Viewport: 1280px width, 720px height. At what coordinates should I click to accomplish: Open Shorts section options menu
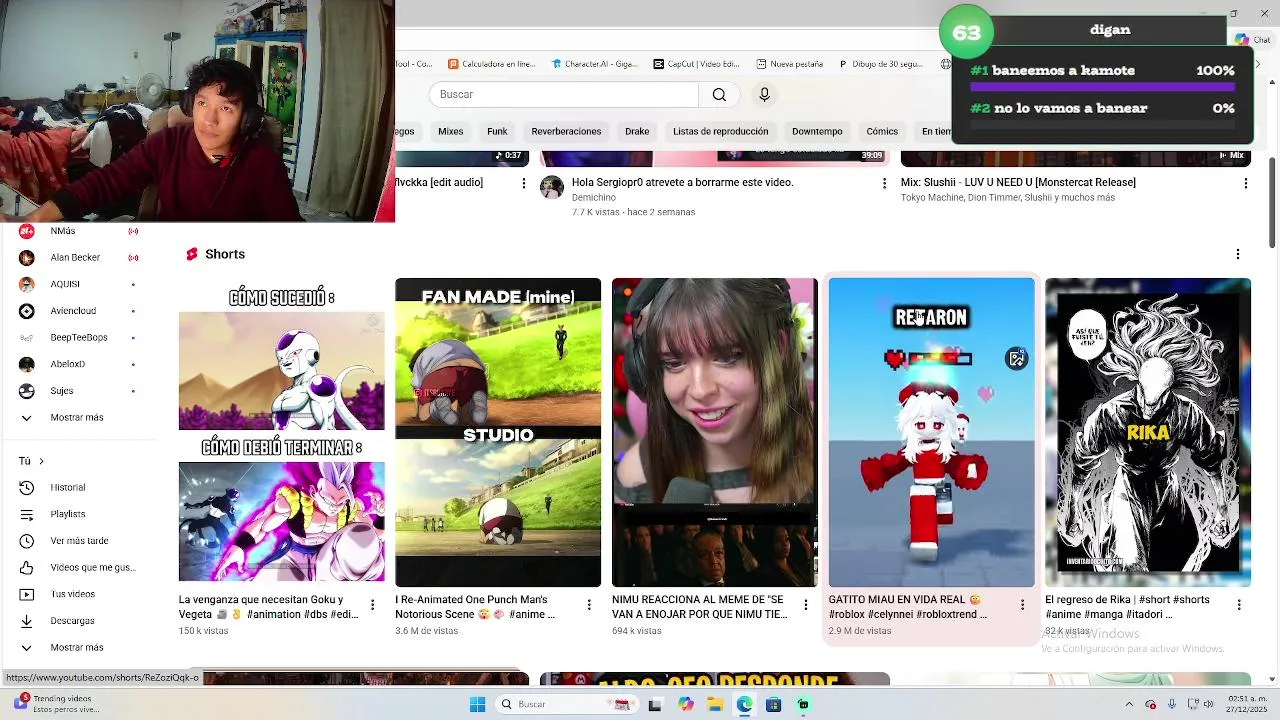pos(1238,254)
